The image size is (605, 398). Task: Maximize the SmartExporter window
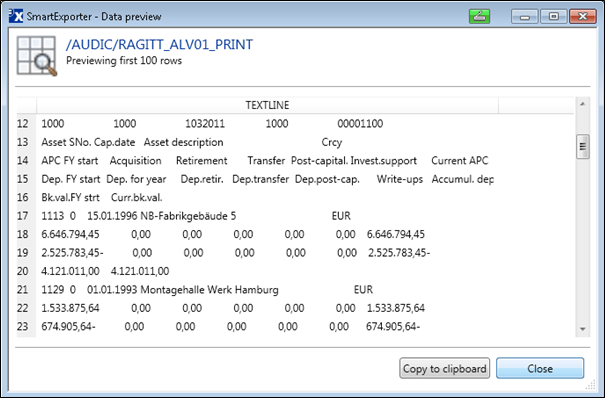pos(553,17)
